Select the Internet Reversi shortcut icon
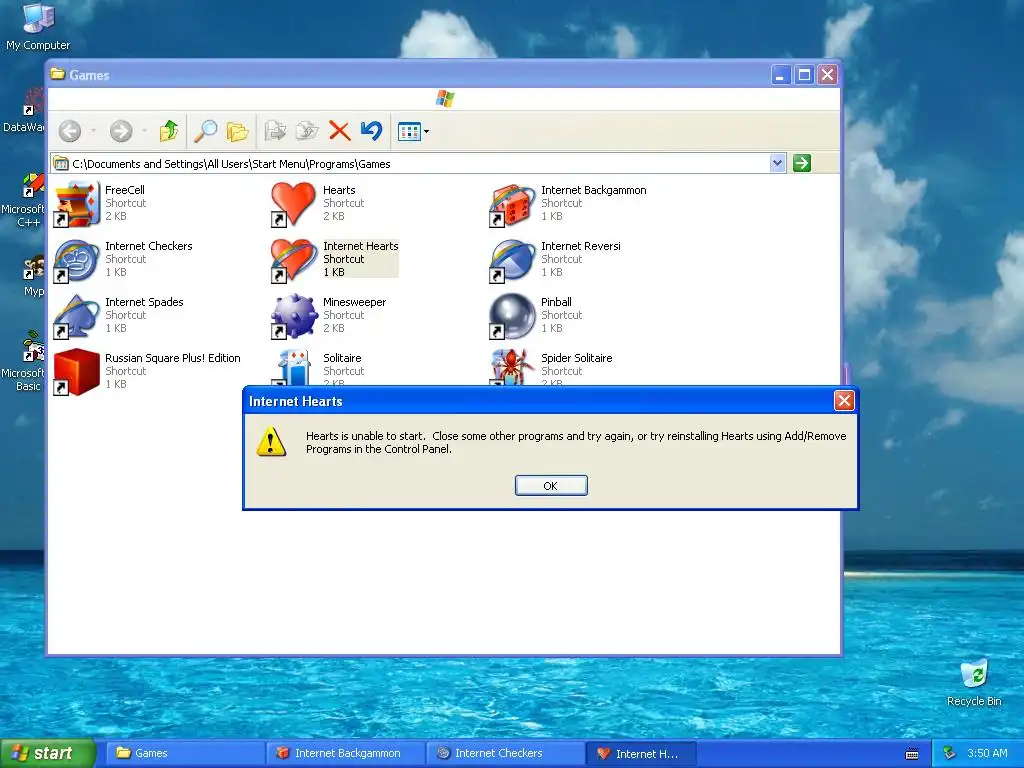This screenshot has width=1024, height=768. pyautogui.click(x=512, y=260)
